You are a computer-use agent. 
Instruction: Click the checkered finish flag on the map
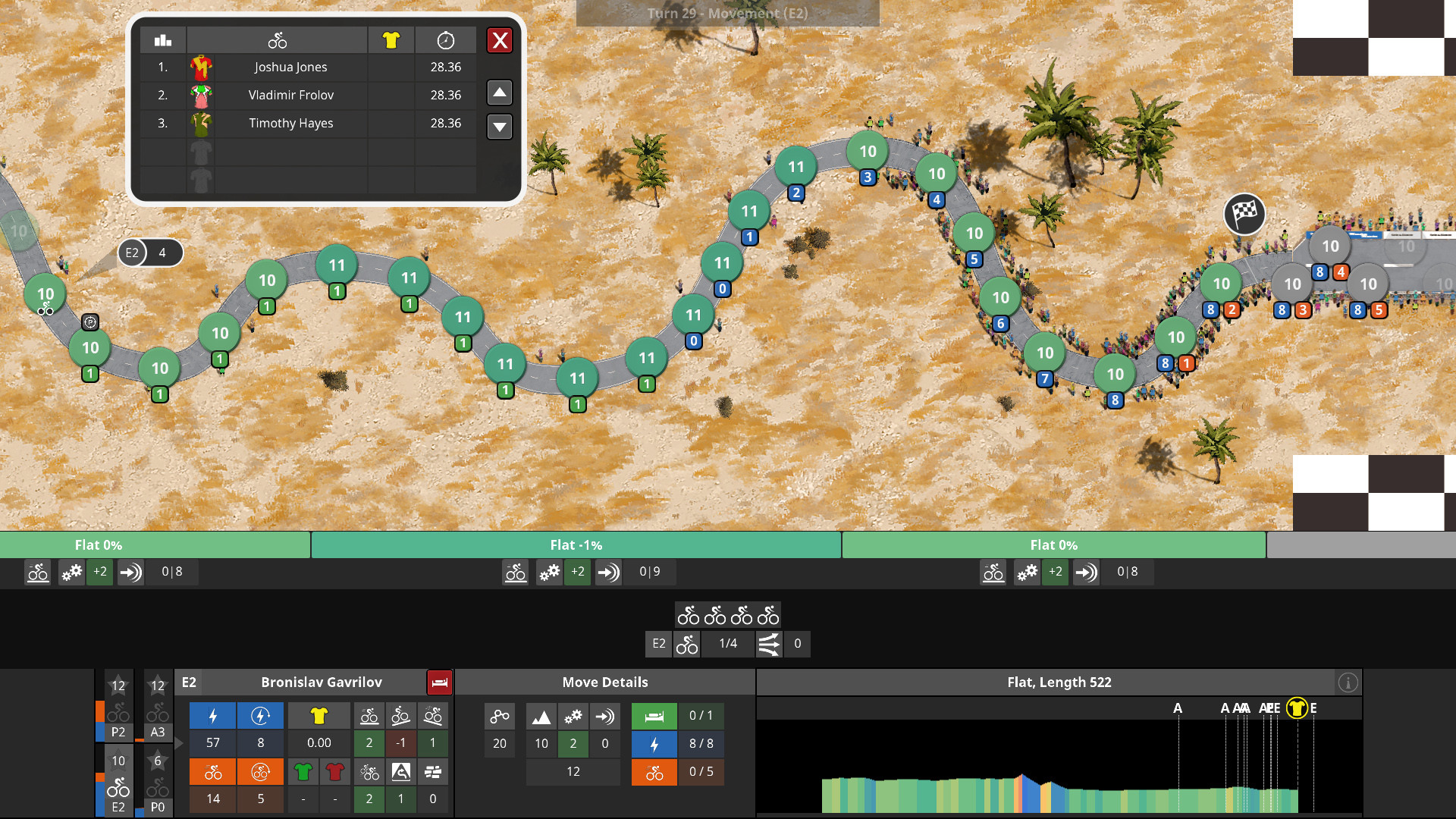[x=1244, y=215]
